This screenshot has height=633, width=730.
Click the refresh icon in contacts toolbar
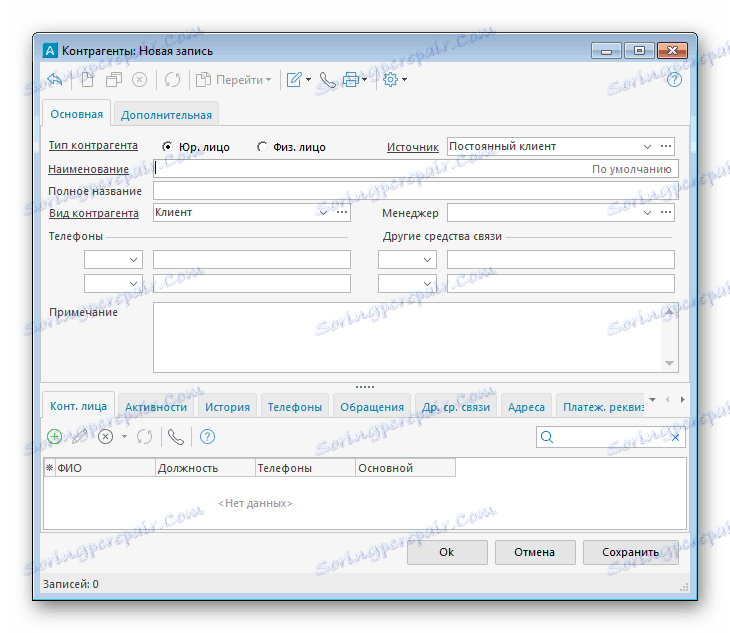click(144, 437)
